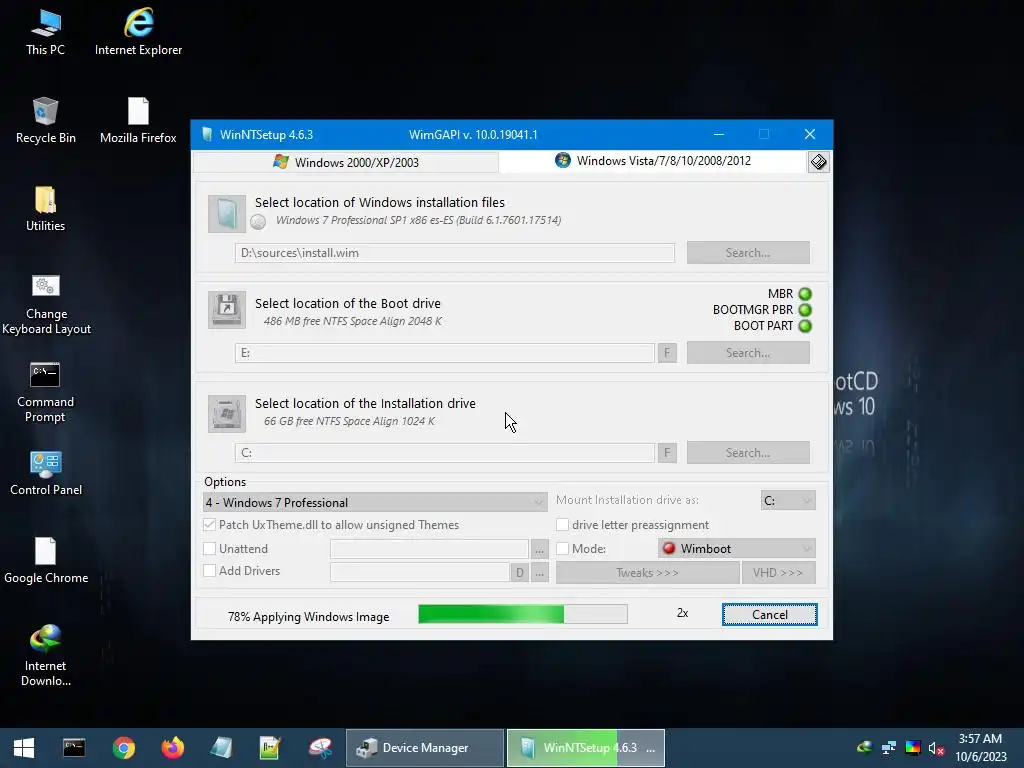Click the BOOTMGR PBR status light

click(x=805, y=310)
